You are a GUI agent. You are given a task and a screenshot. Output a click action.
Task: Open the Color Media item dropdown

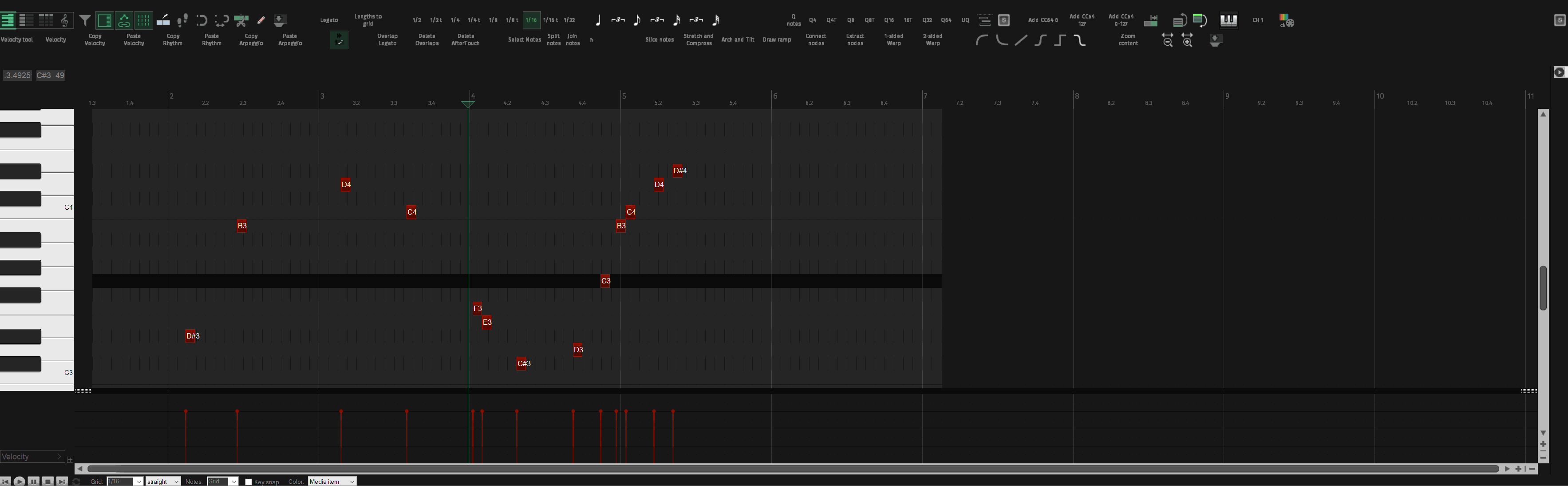tap(332, 482)
